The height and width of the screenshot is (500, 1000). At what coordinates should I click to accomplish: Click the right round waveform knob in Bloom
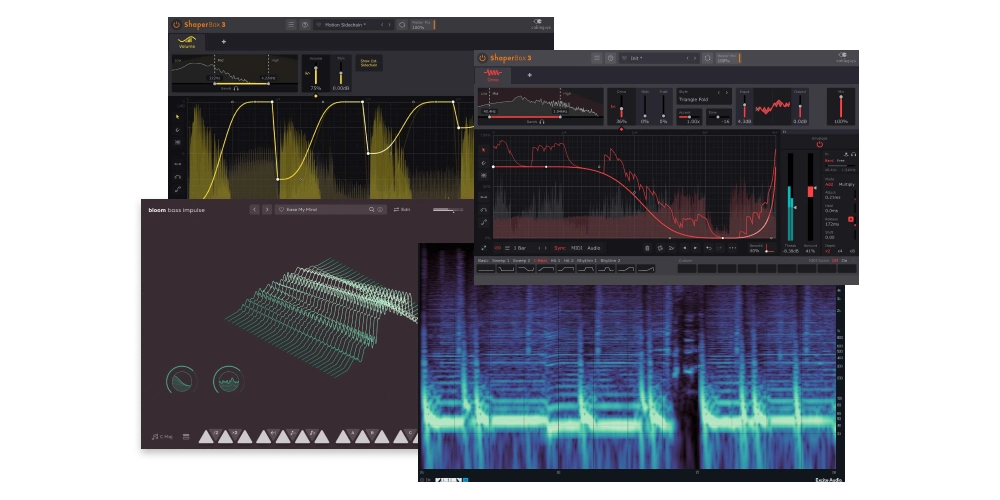228,381
